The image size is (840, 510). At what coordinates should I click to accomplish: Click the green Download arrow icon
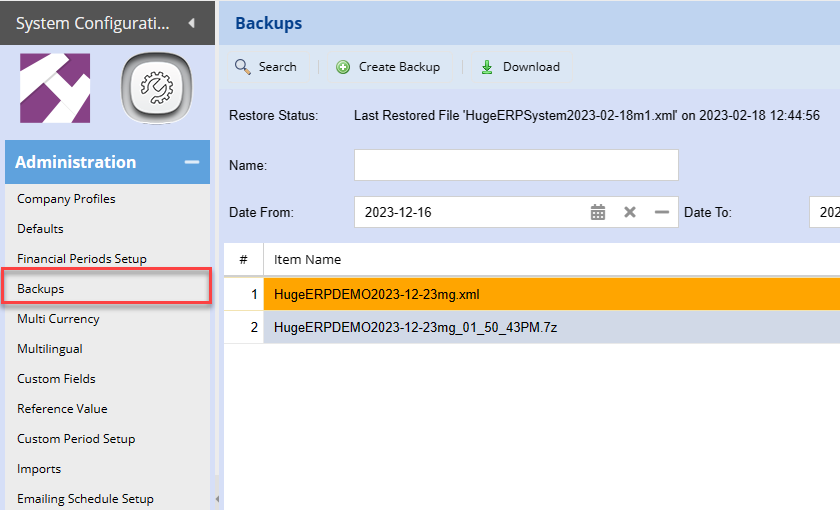coord(487,67)
